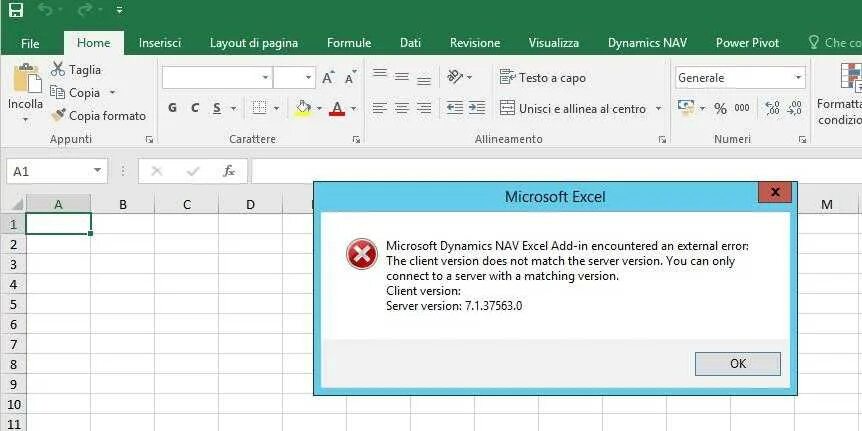Open the Carattere dialog launcher
This screenshot has width=862, height=431.
click(356, 140)
